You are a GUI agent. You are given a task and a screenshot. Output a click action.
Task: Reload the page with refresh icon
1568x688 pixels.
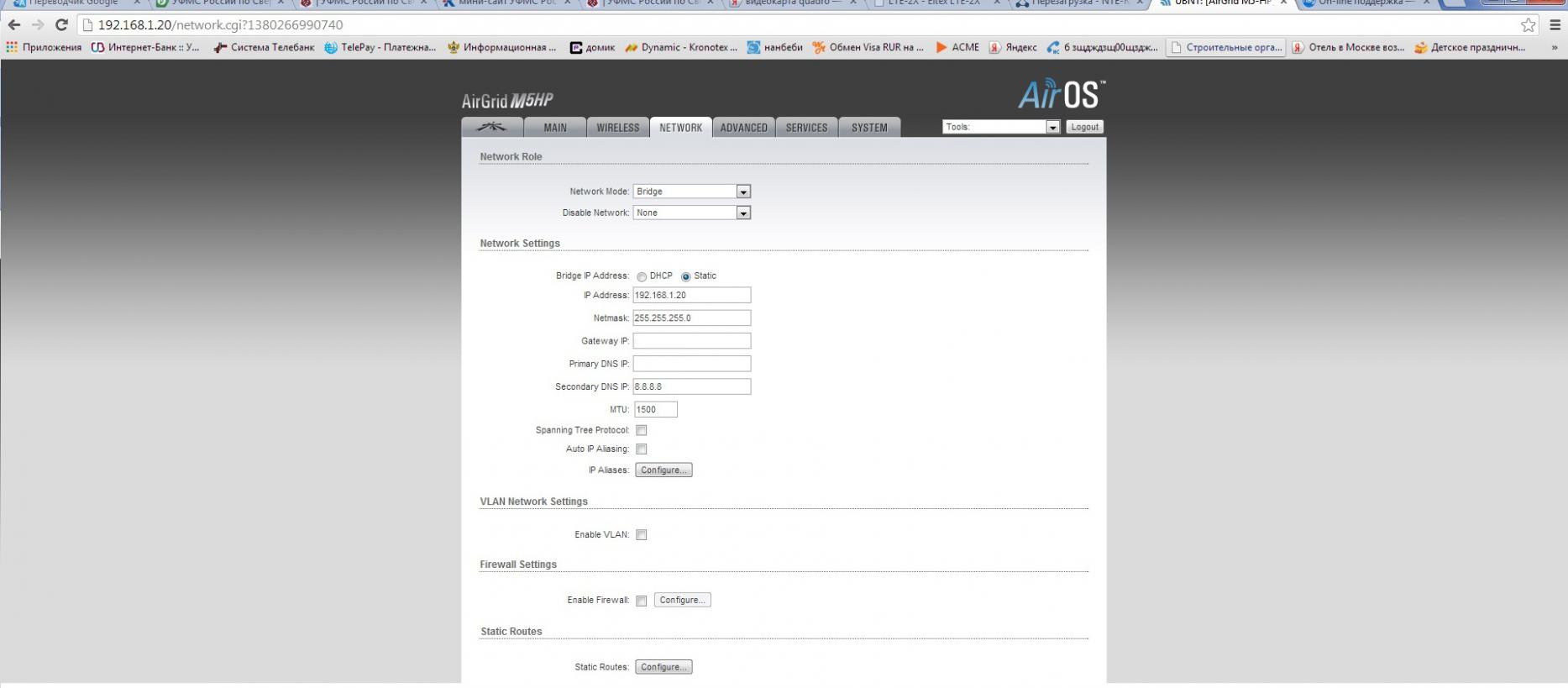[x=61, y=25]
